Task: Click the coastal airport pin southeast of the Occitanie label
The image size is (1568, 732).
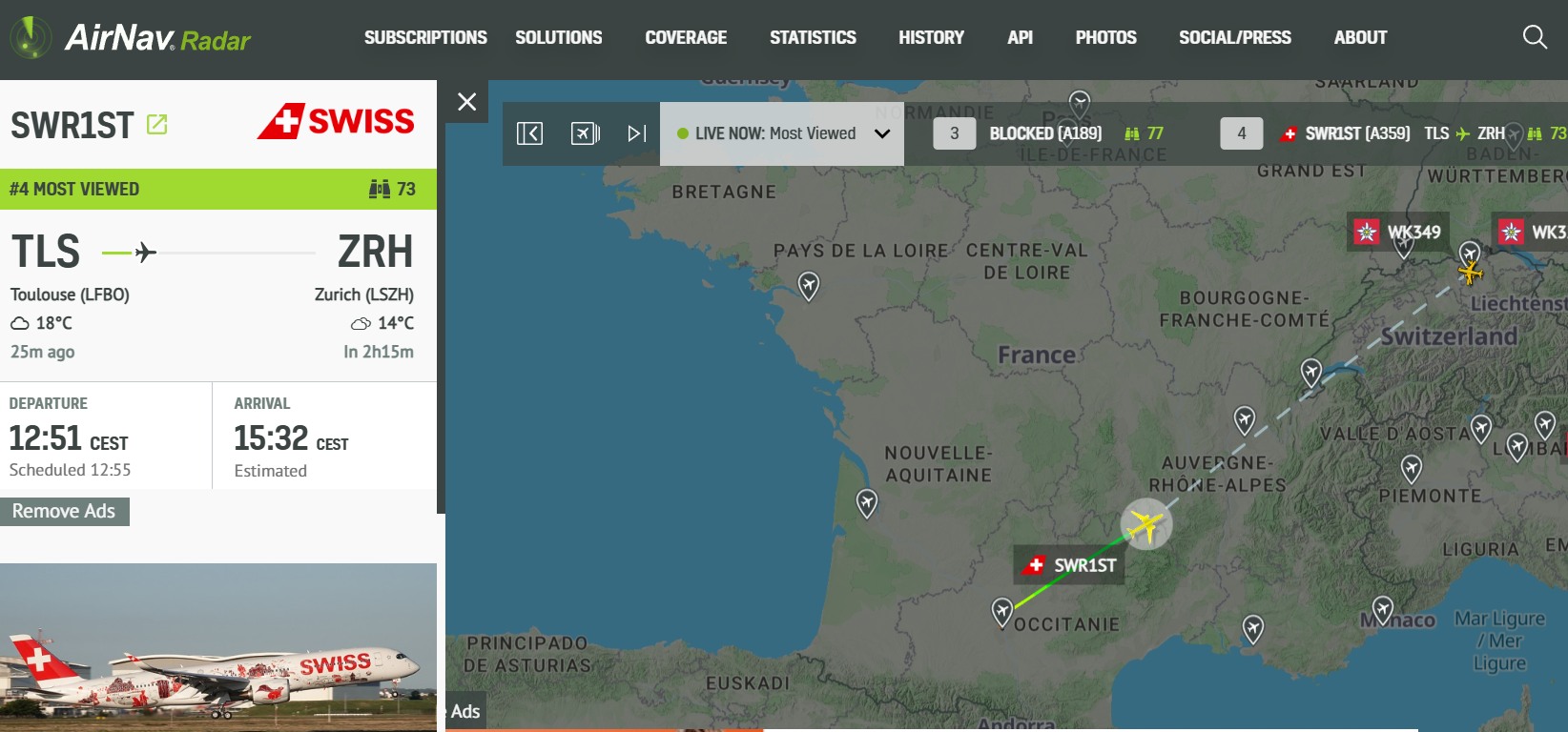Action: (1253, 629)
